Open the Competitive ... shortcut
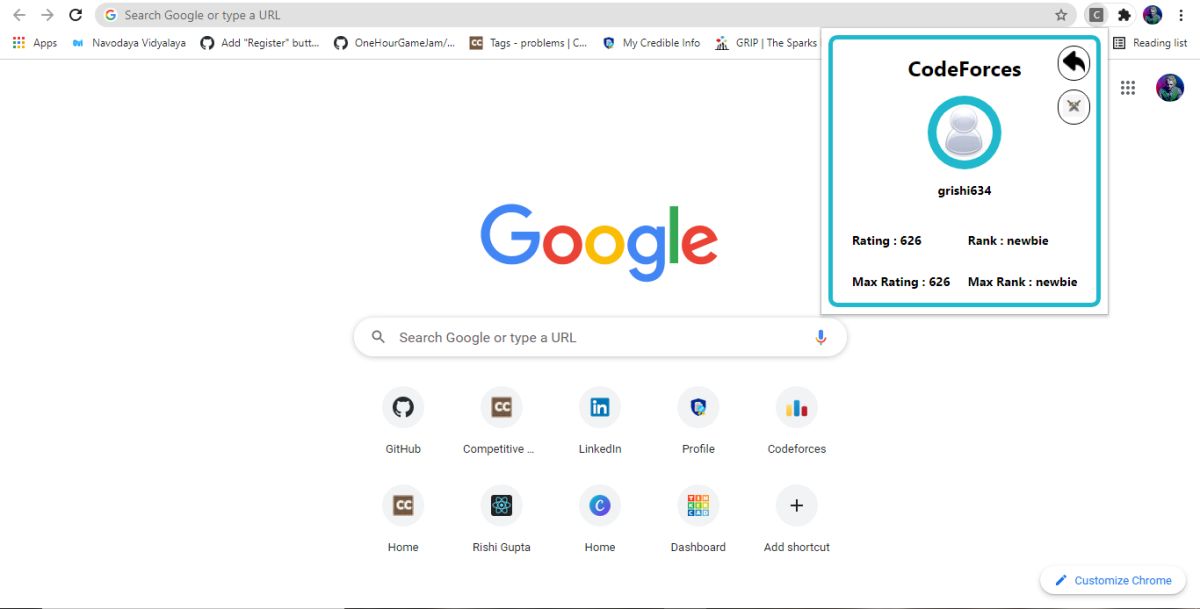1200x609 pixels. pyautogui.click(x=501, y=421)
